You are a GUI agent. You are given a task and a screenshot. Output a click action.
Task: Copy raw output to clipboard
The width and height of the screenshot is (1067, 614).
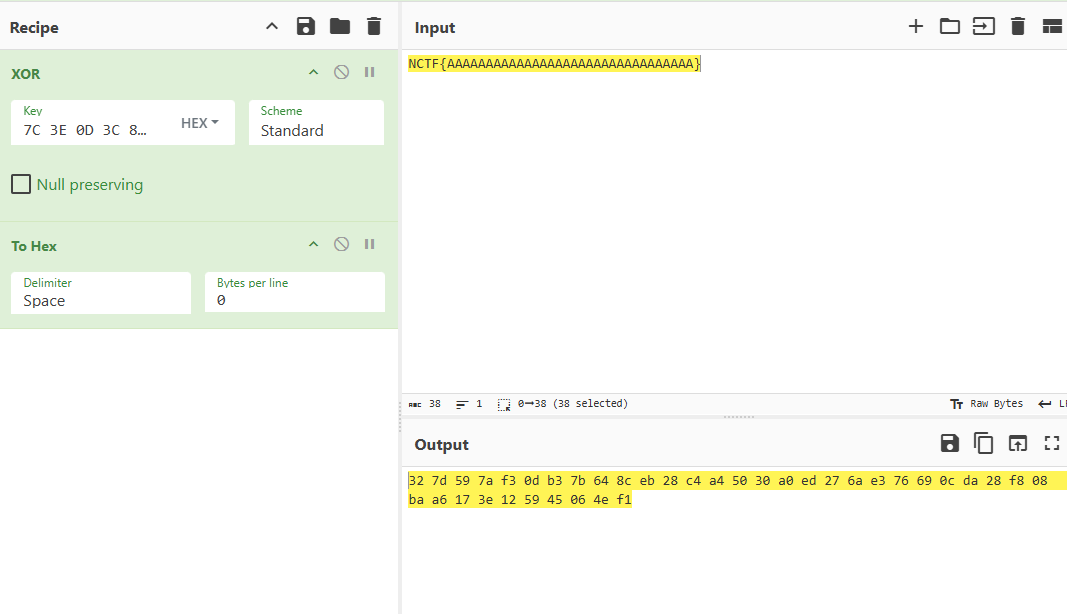click(984, 444)
